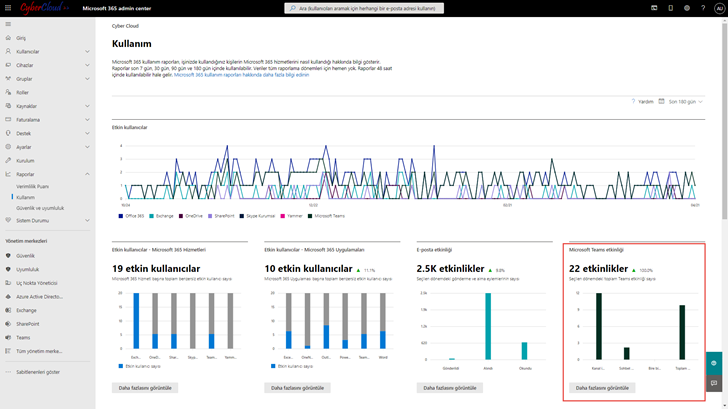Open the app launcher waffle icon
This screenshot has height=409, width=728.
pyautogui.click(x=8, y=8)
